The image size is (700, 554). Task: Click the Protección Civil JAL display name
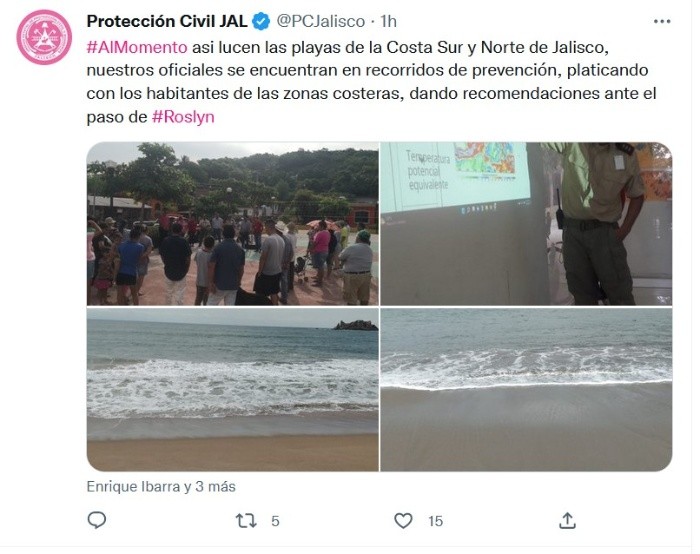(167, 21)
